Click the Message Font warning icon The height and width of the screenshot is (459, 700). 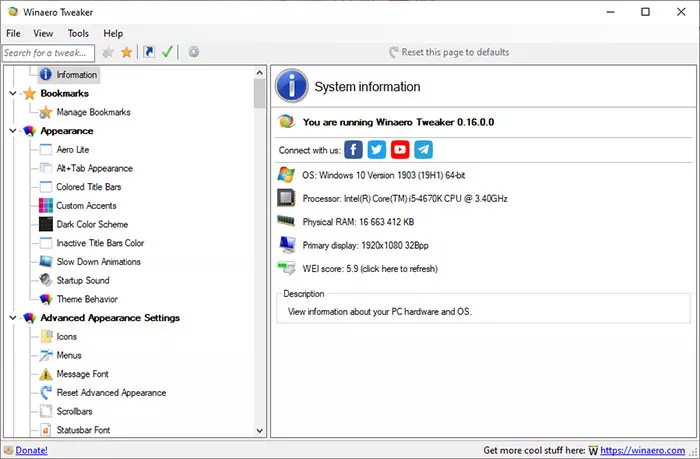coord(46,374)
